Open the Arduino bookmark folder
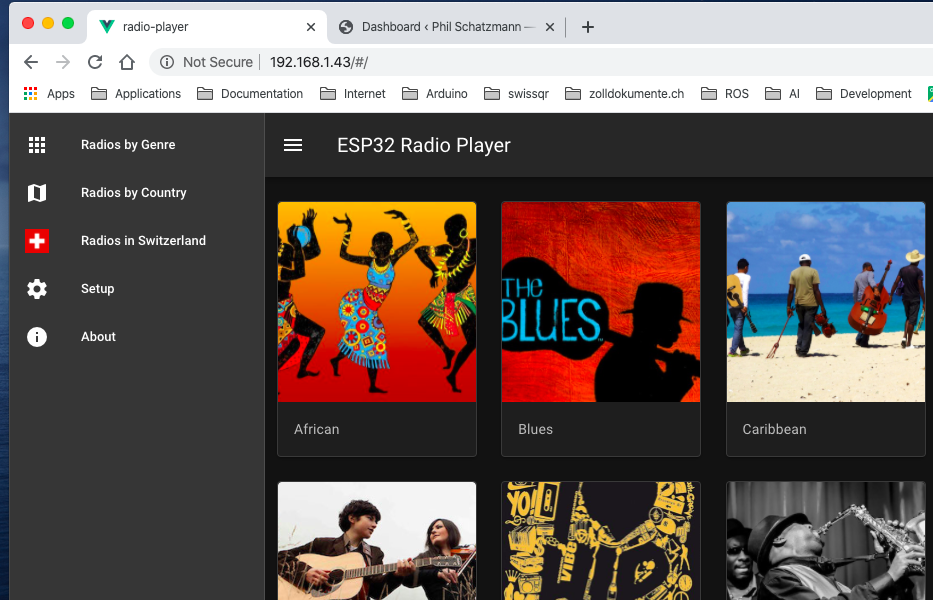Viewport: 933px width, 600px height. point(435,94)
